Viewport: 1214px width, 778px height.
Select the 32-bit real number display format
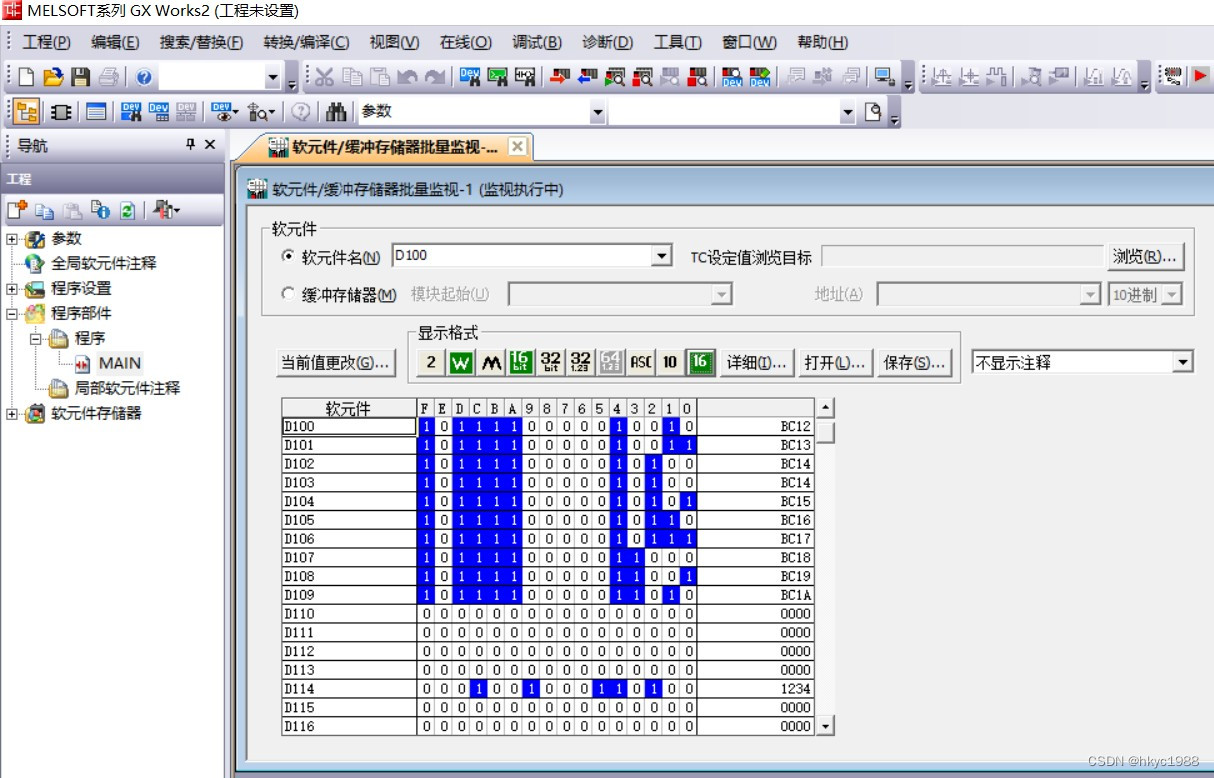pos(580,362)
